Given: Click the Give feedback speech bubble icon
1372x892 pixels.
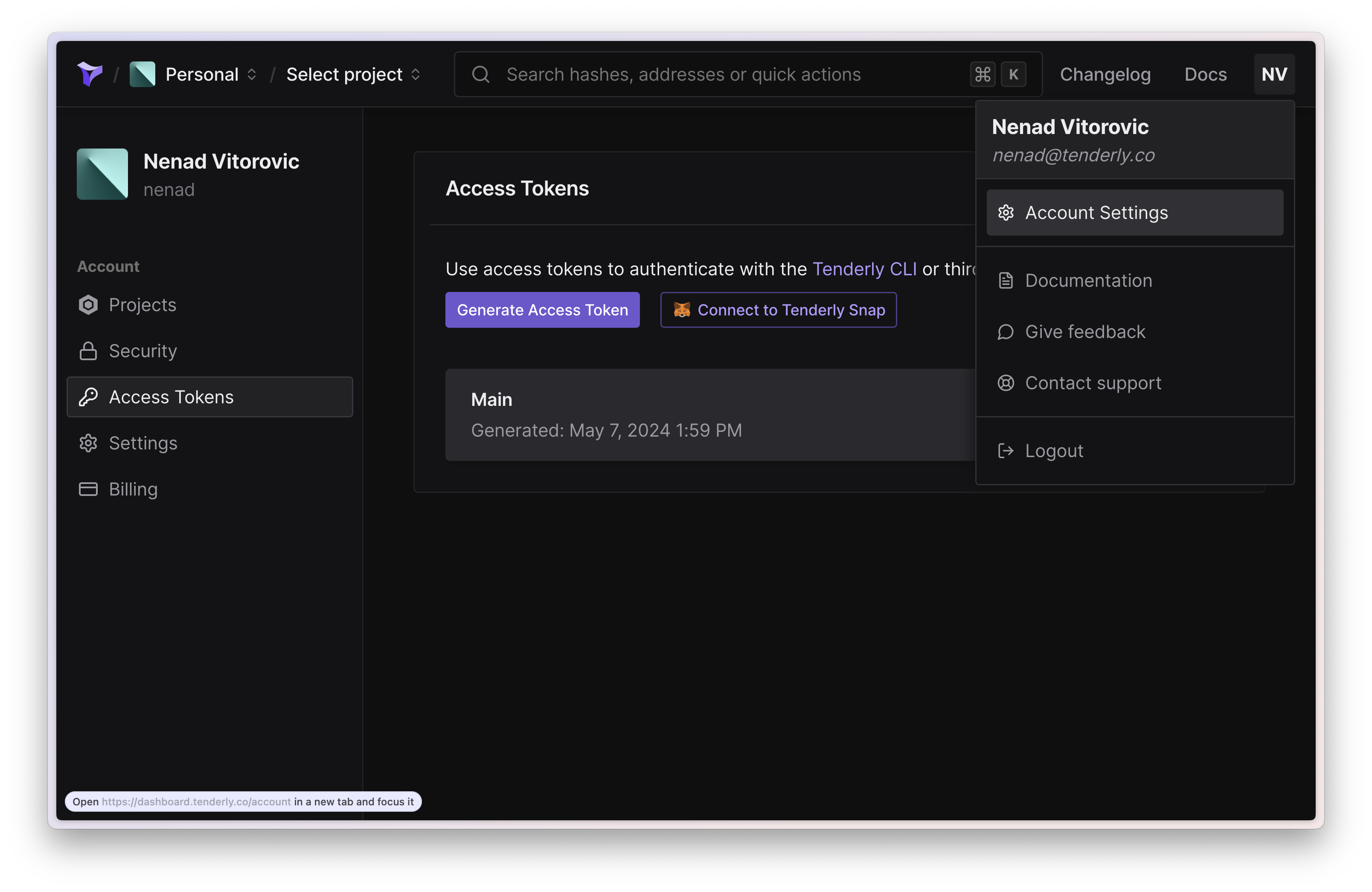Looking at the screenshot, I should tap(1006, 332).
